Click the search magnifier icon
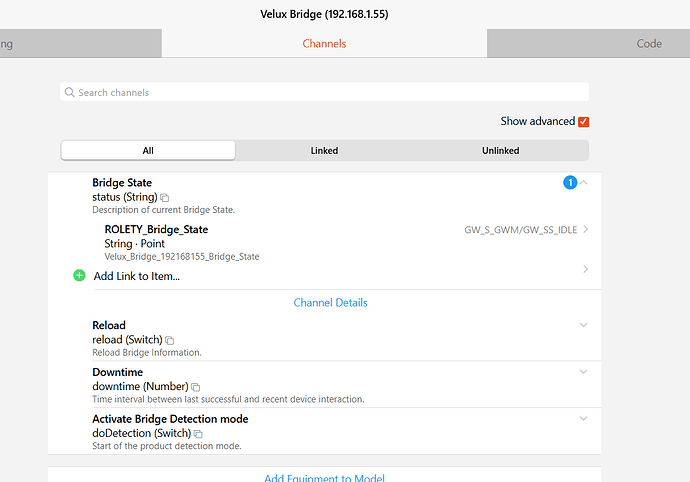This screenshot has height=482, width=690. [70, 93]
